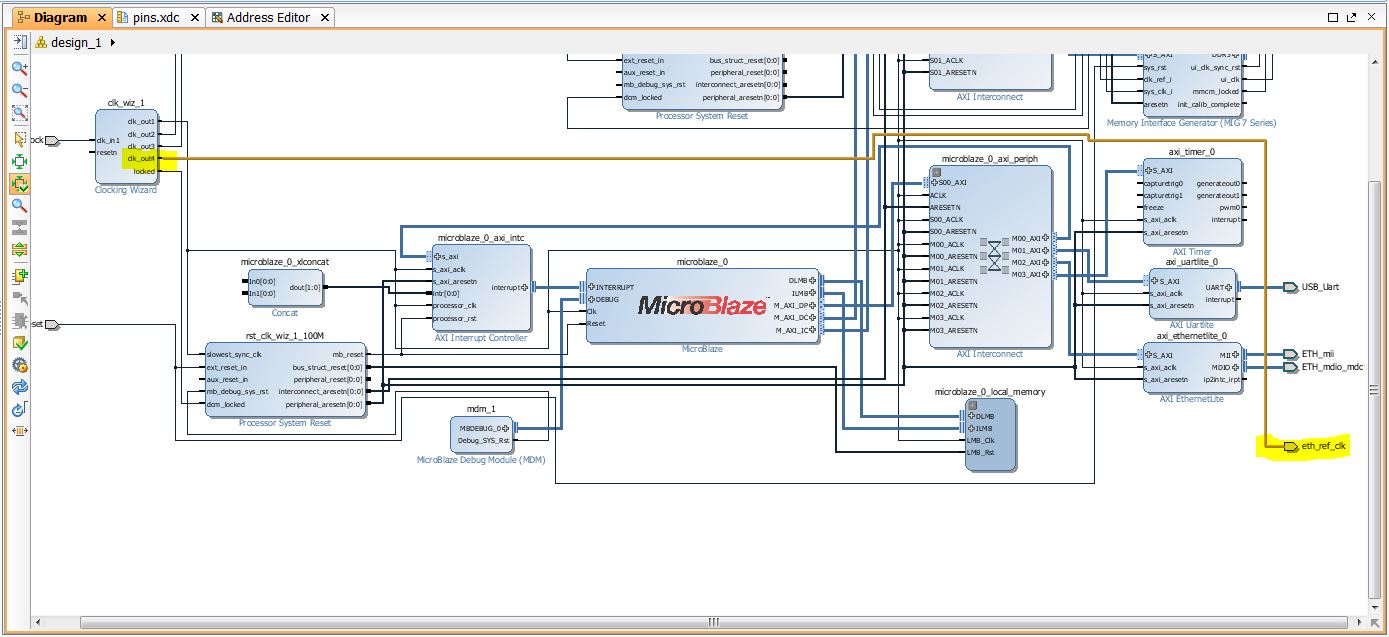
Task: Activate the Select Area arrow tool
Action: 19,139
